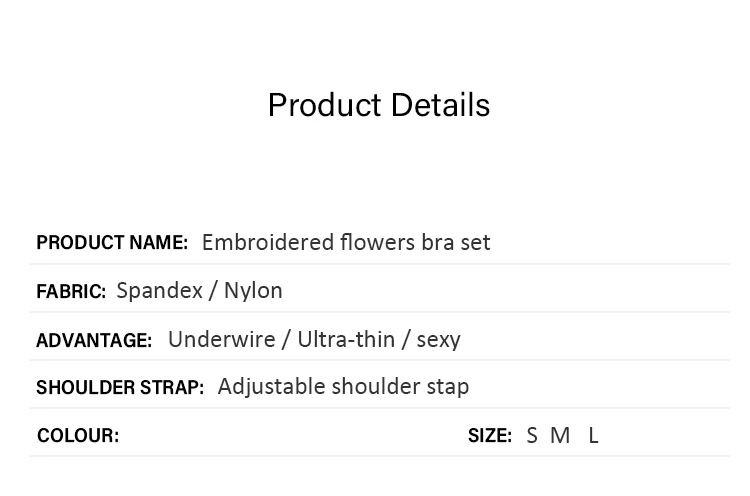The width and height of the screenshot is (750, 496).
Task: Click the COLOUR label
Action: click(78, 436)
